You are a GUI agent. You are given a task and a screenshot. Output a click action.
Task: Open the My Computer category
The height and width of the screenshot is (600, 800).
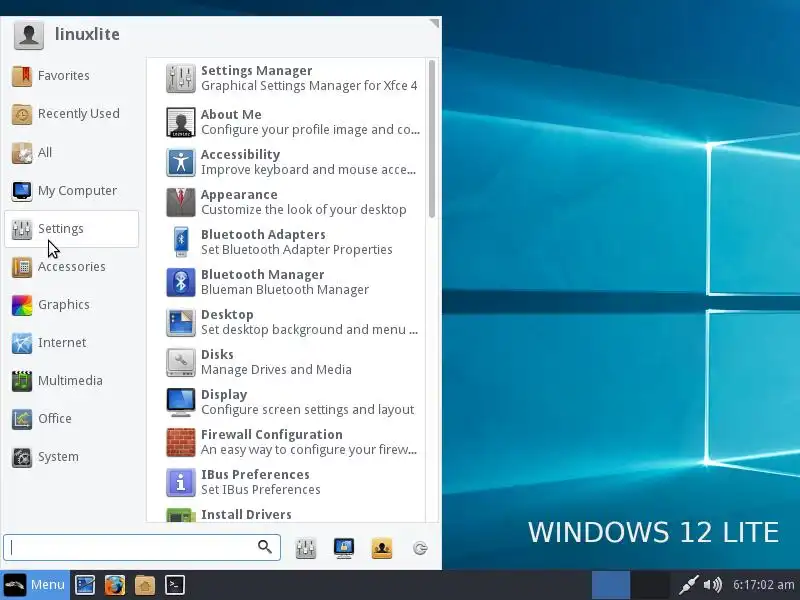tap(71, 191)
